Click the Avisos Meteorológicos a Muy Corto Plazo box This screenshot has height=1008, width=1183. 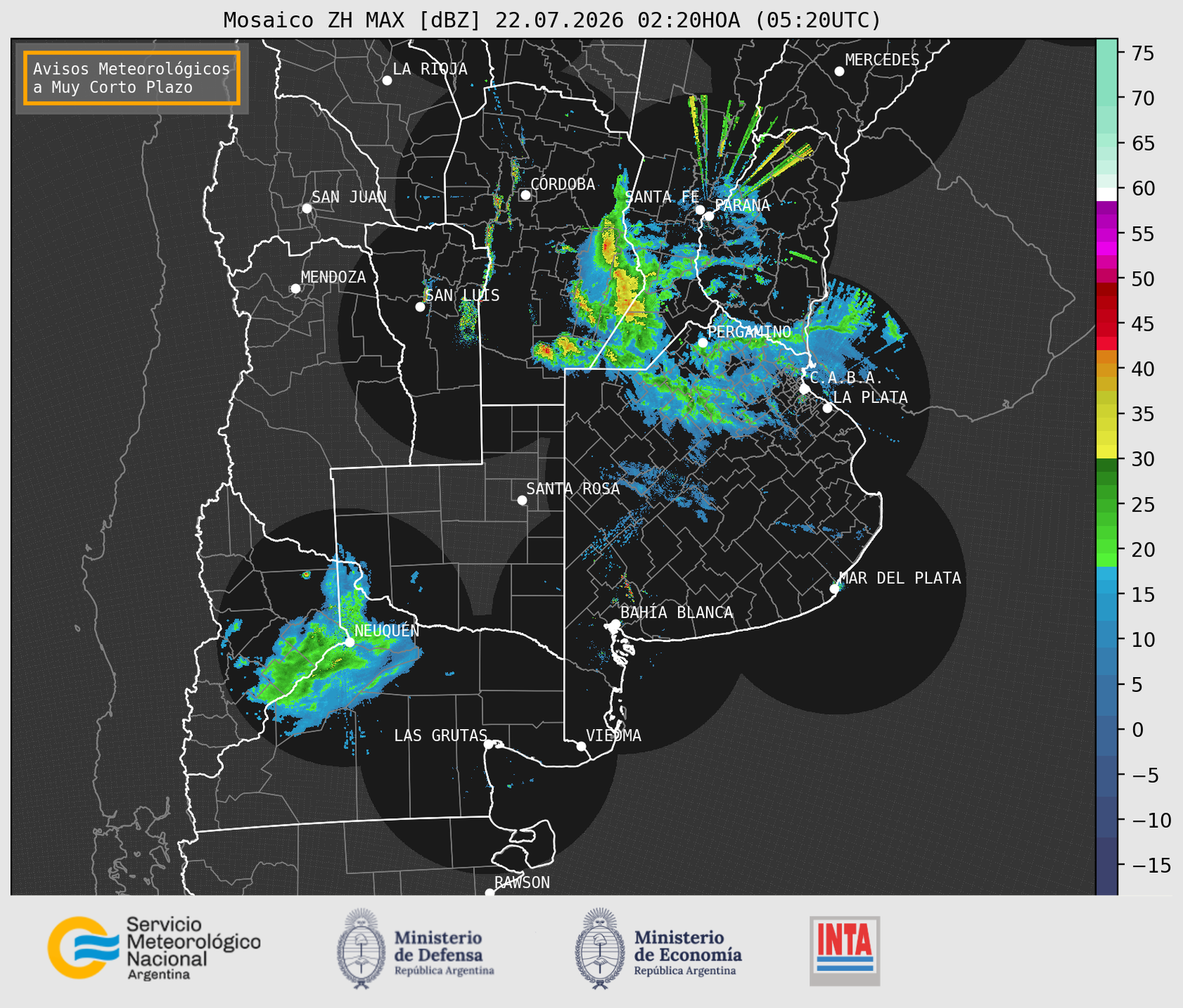point(132,78)
